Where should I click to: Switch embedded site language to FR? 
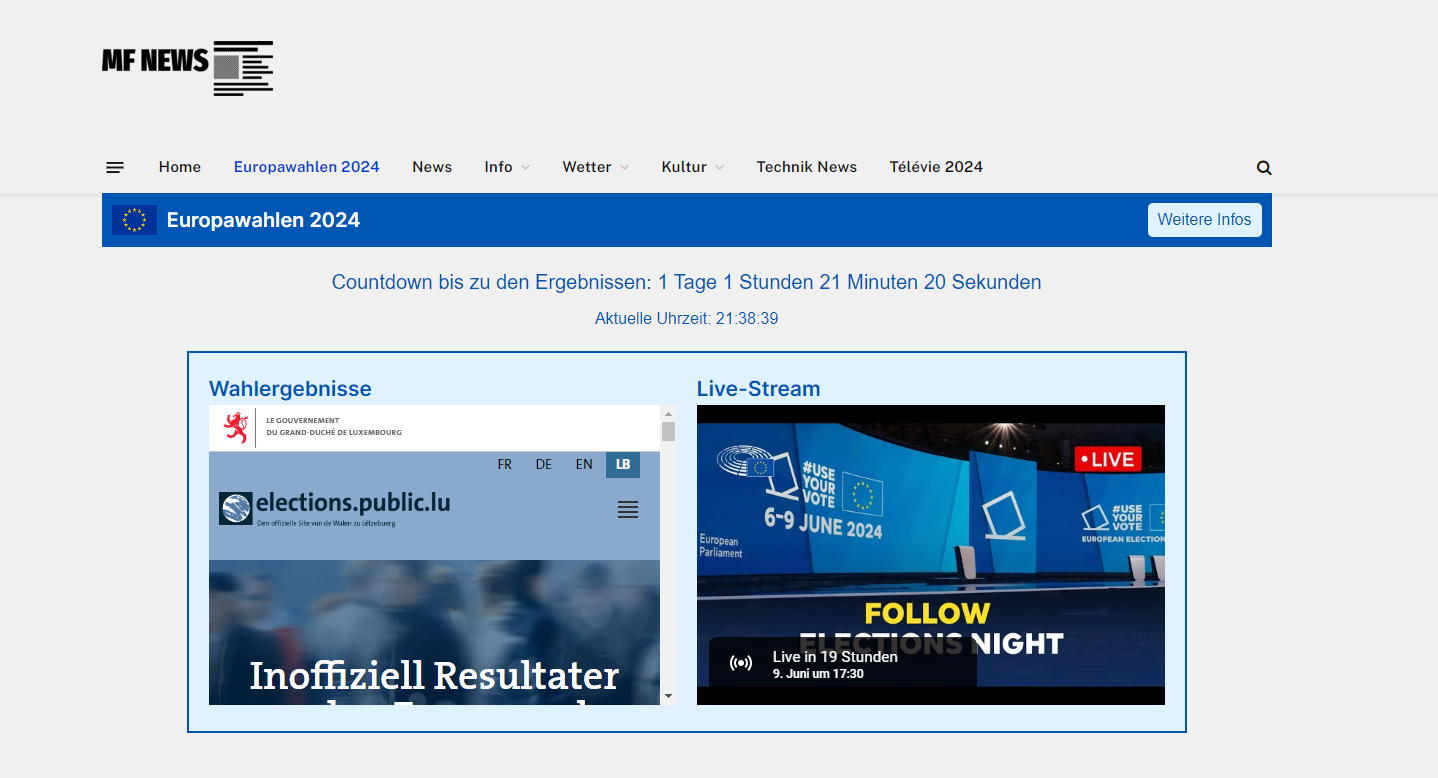505,465
